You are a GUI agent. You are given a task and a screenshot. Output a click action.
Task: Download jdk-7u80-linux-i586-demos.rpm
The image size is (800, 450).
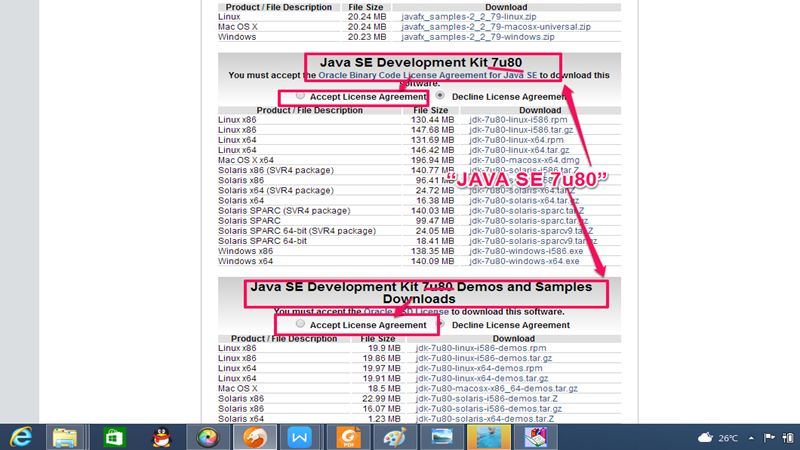tap(481, 348)
